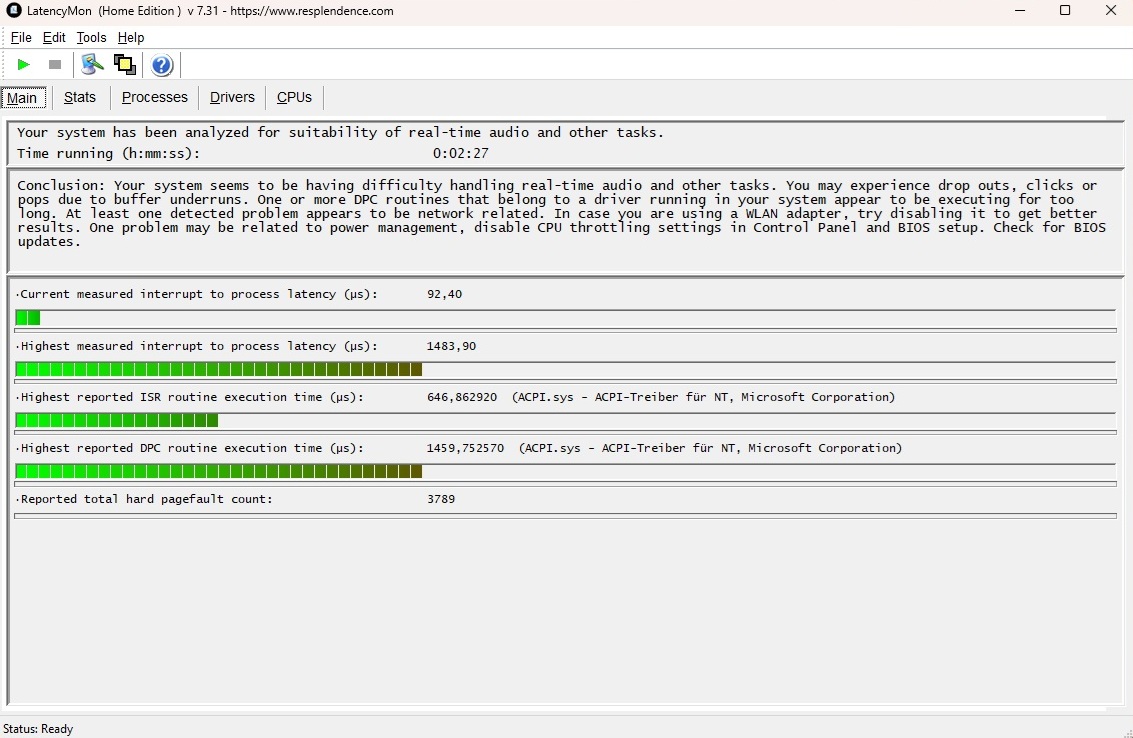This screenshot has width=1133, height=738.
Task: Click the highest DPC routine execution time bar
Action: coord(219,472)
